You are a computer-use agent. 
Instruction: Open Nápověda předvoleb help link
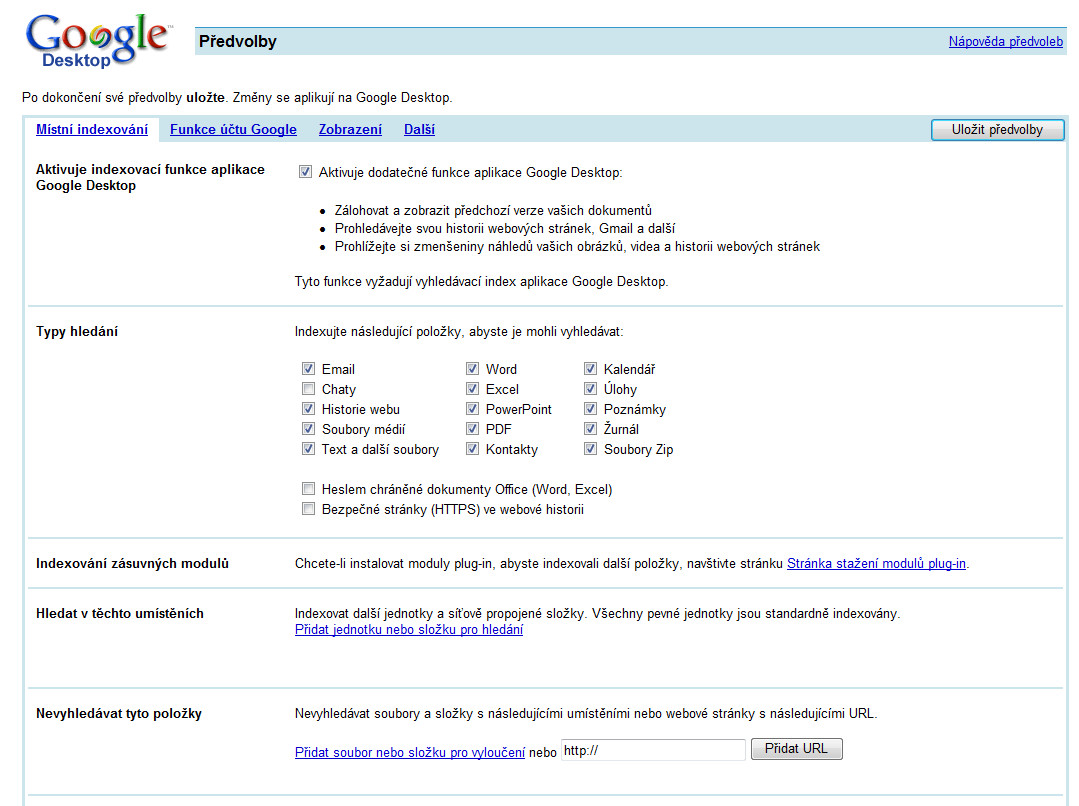click(1005, 41)
